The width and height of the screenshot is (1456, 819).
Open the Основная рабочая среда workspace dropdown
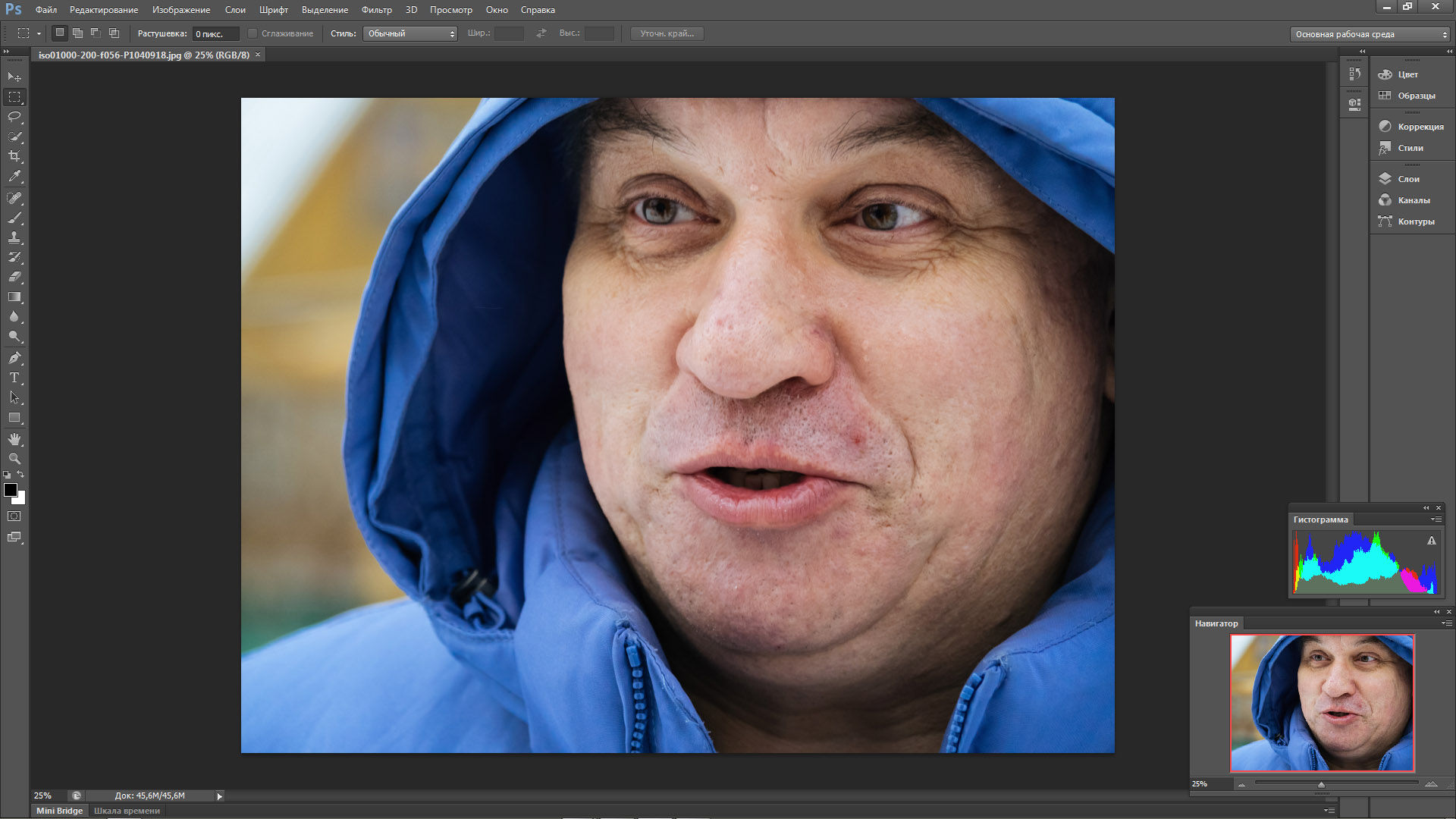[1370, 34]
